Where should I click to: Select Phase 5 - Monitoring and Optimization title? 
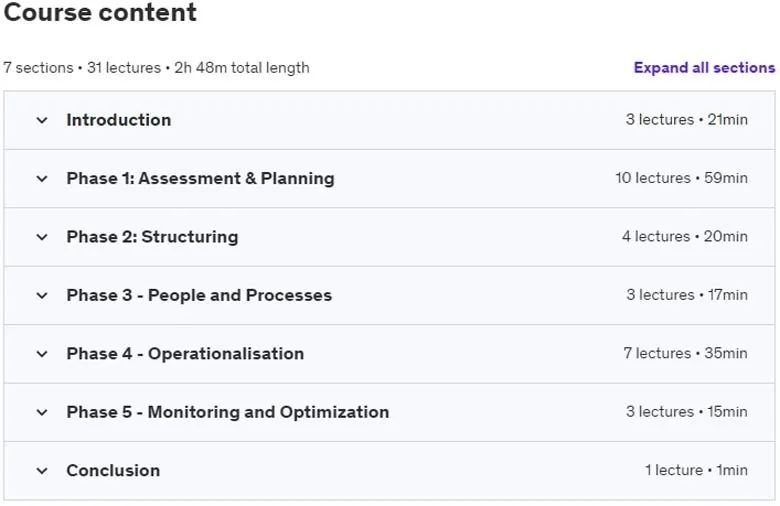click(228, 412)
